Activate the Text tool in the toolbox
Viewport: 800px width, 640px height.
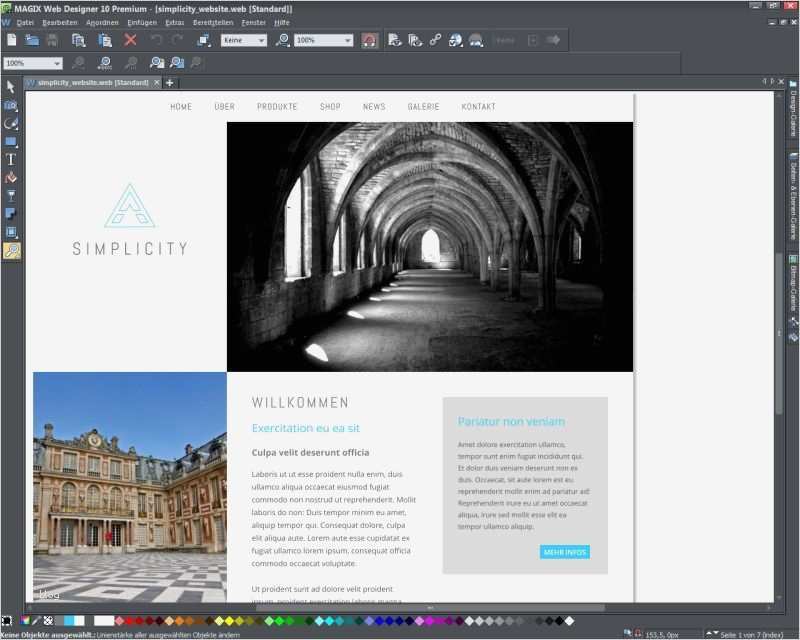tap(12, 159)
